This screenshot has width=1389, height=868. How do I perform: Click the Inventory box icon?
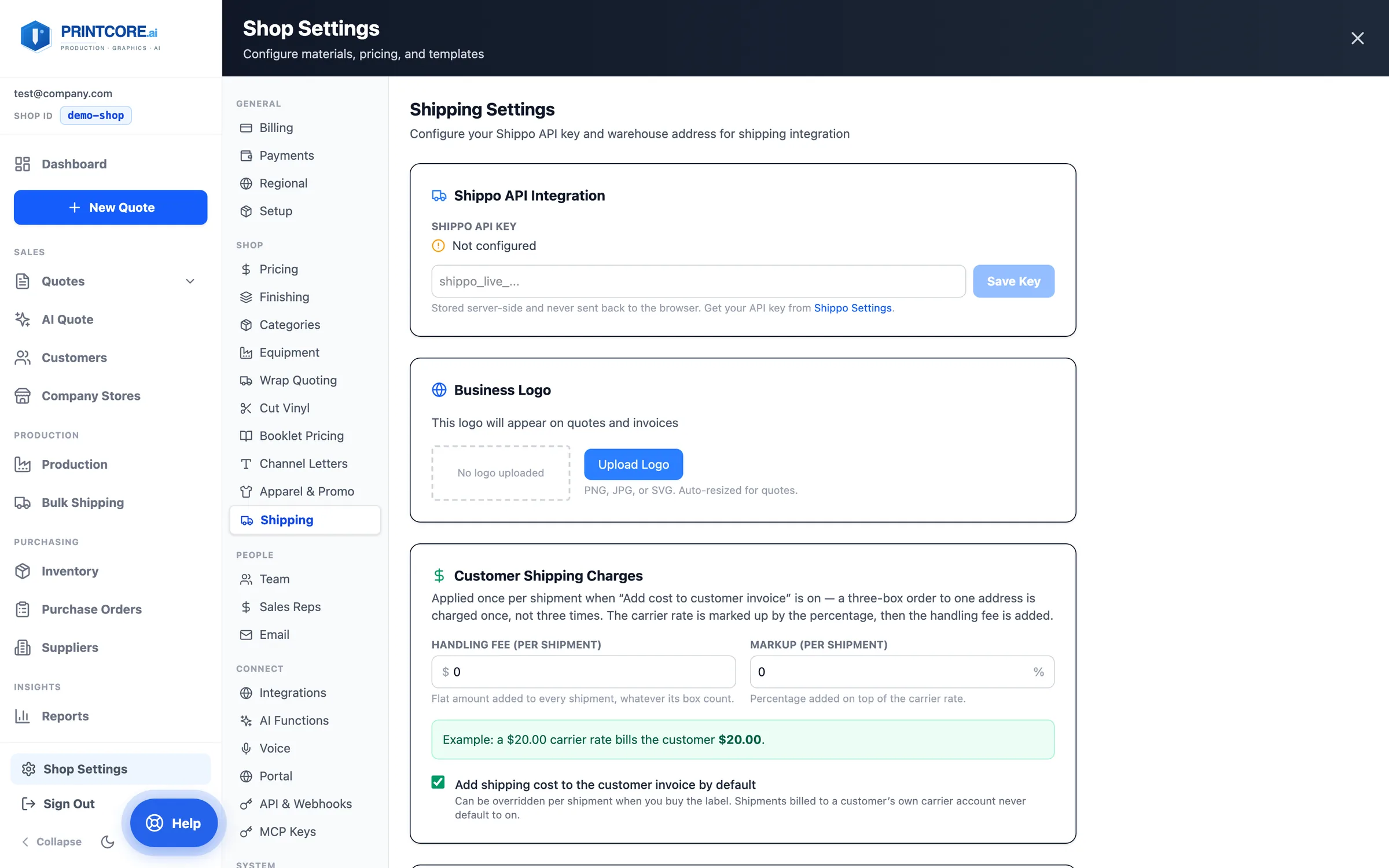click(x=23, y=571)
